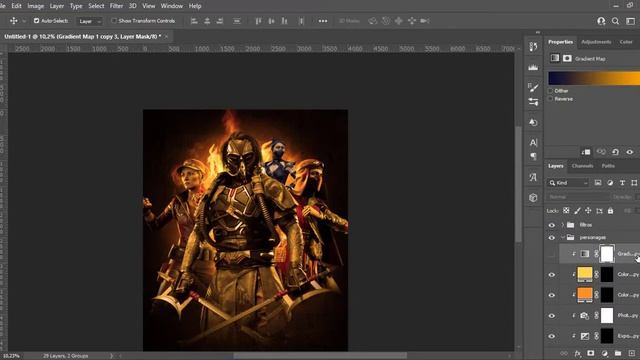The height and width of the screenshot is (360, 640).
Task: Click the reset adjustment icon in Properties
Action: pos(615,152)
